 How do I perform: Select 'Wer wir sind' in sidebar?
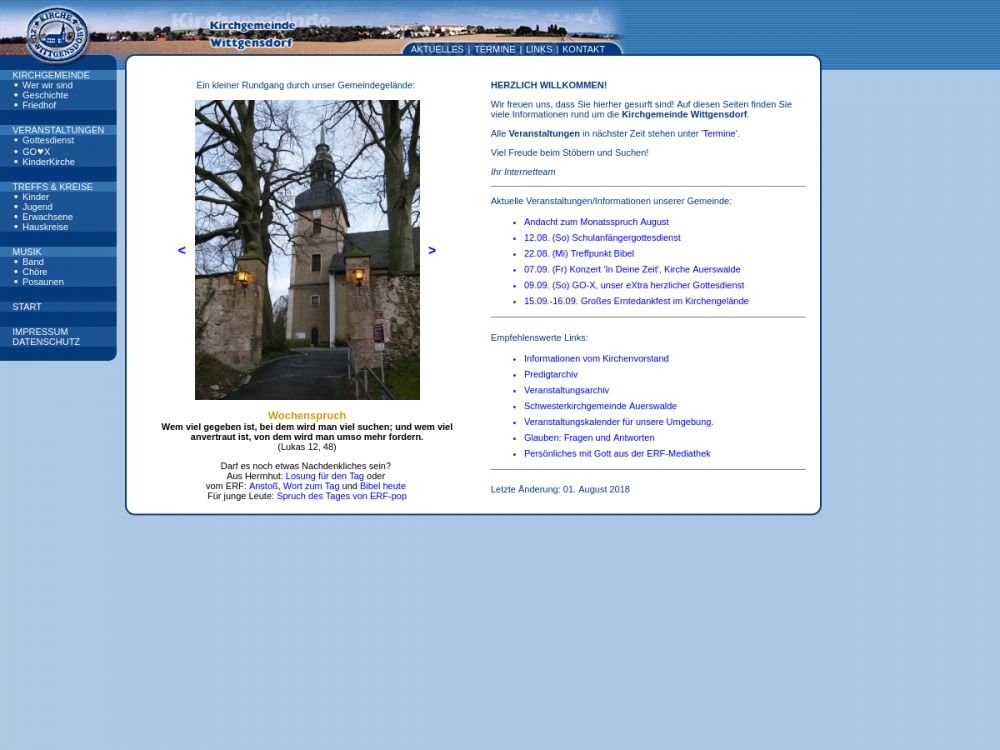[x=47, y=85]
